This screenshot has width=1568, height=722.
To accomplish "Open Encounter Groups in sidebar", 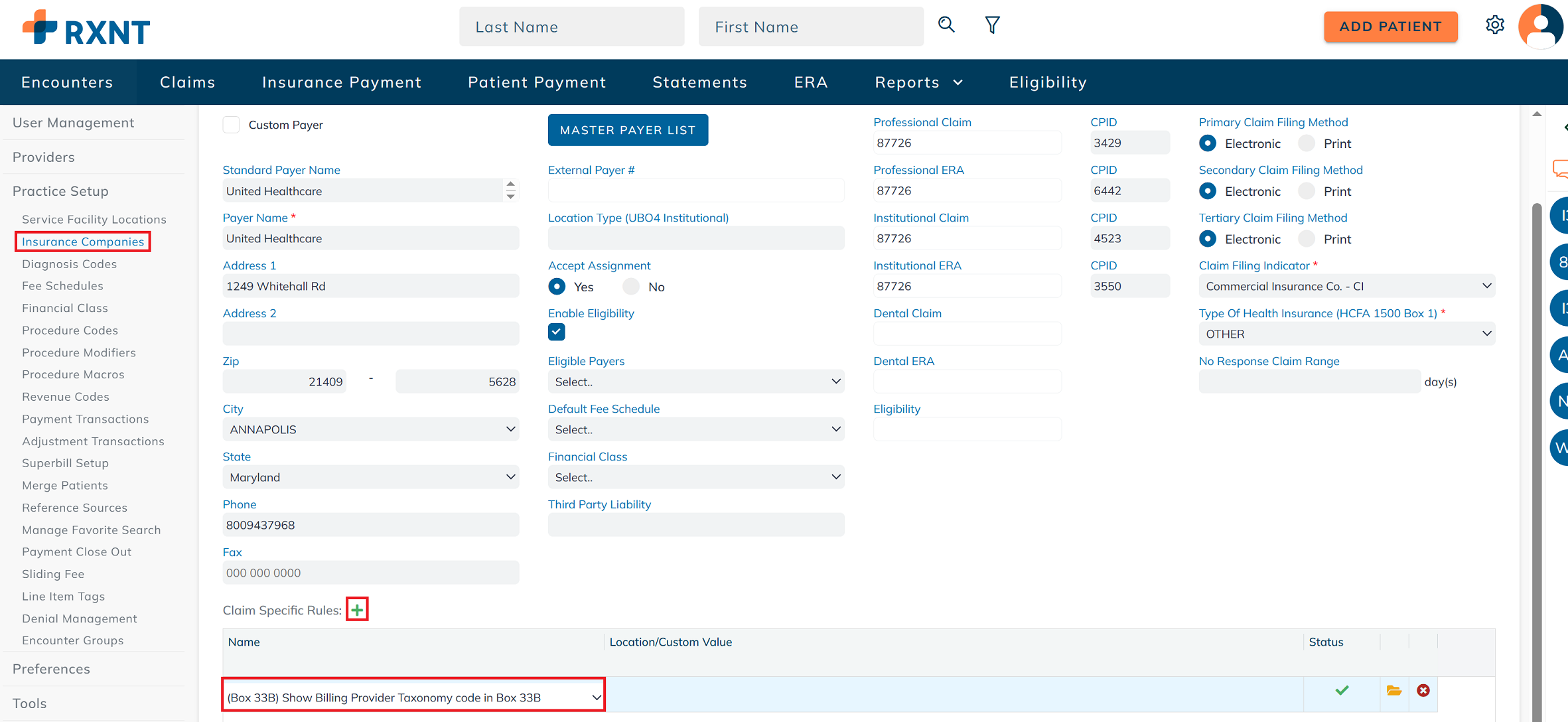I will (x=72, y=640).
